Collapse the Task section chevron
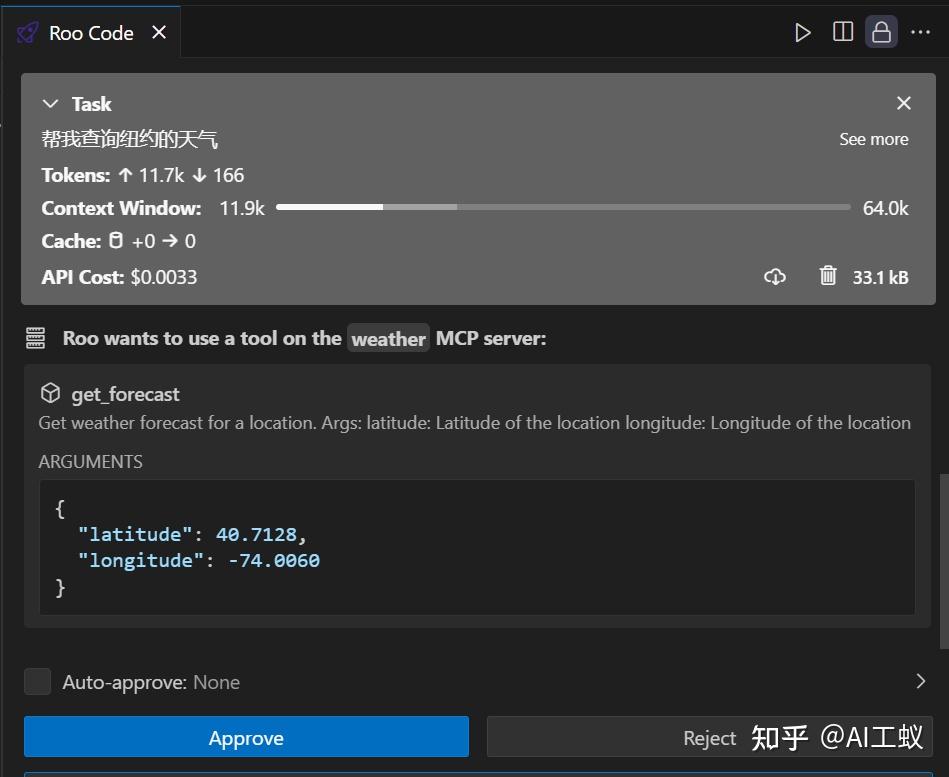The image size is (949, 777). pos(50,103)
